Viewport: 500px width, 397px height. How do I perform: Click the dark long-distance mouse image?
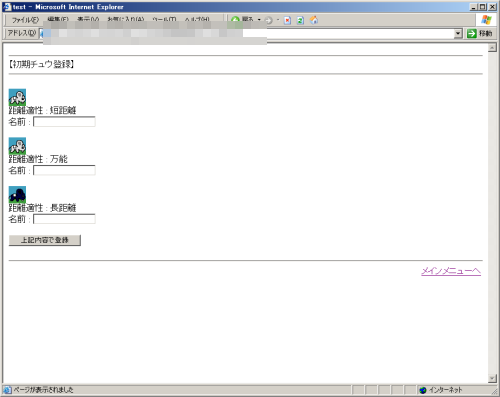17,194
